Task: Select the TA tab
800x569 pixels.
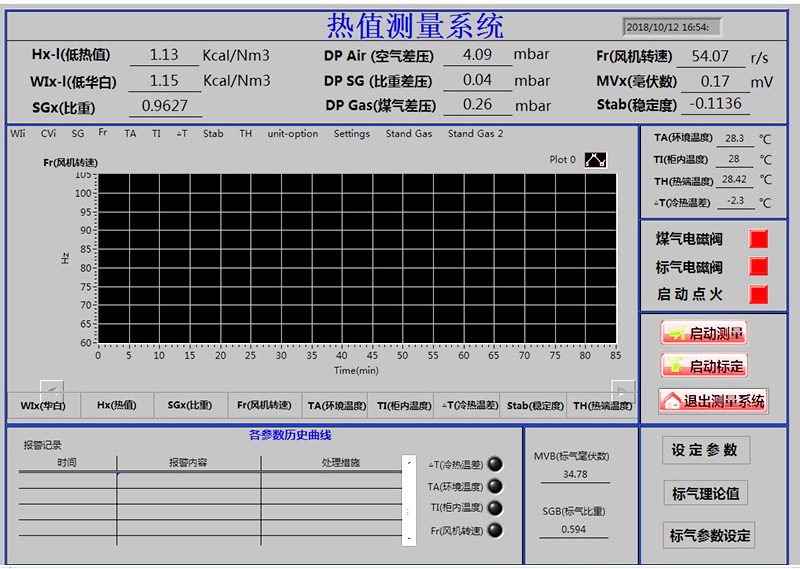Action: point(130,134)
